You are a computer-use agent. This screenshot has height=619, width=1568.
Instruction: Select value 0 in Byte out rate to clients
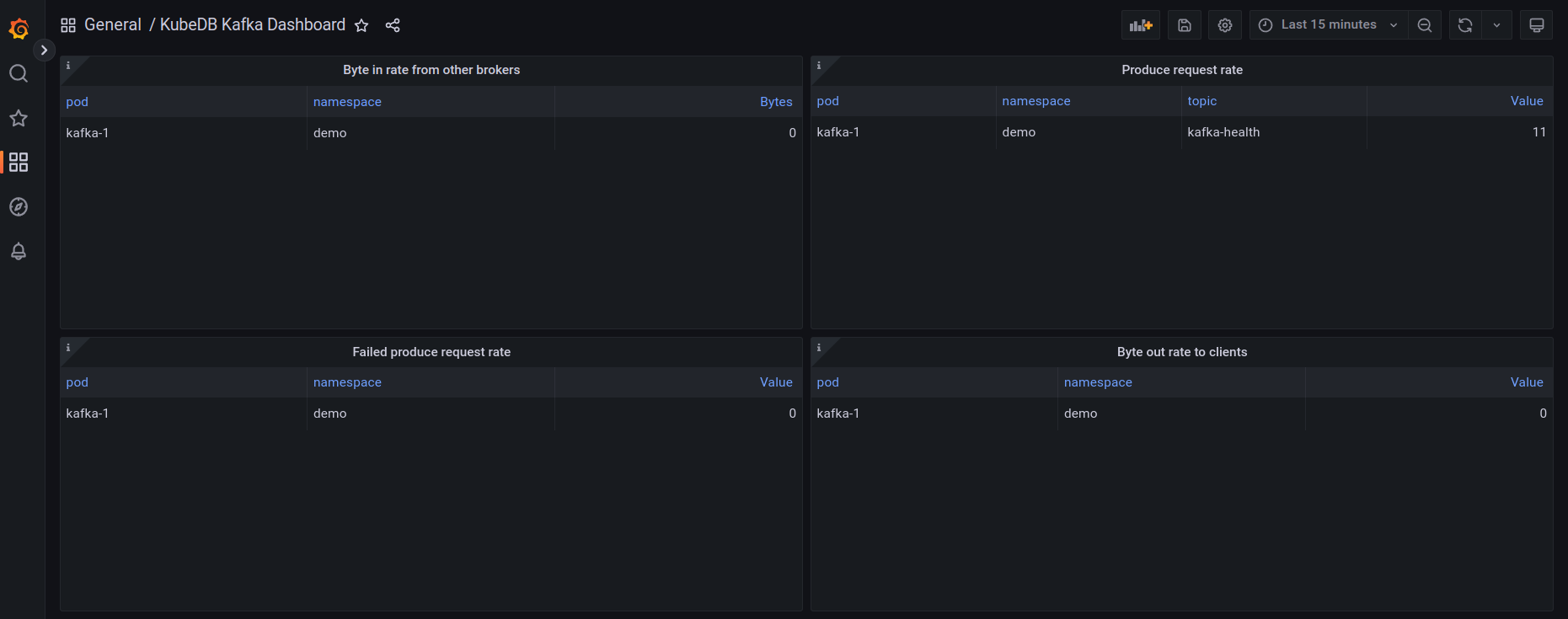(1429, 414)
